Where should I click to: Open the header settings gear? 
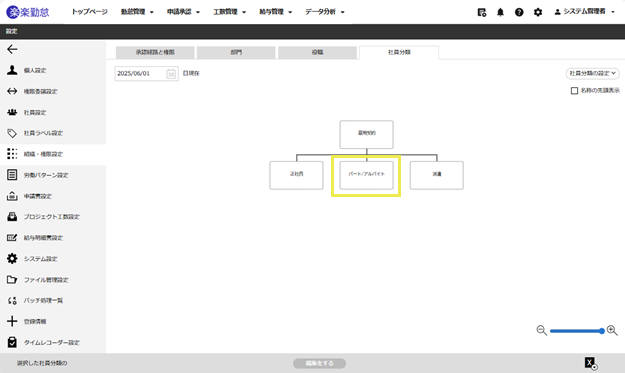(538, 12)
